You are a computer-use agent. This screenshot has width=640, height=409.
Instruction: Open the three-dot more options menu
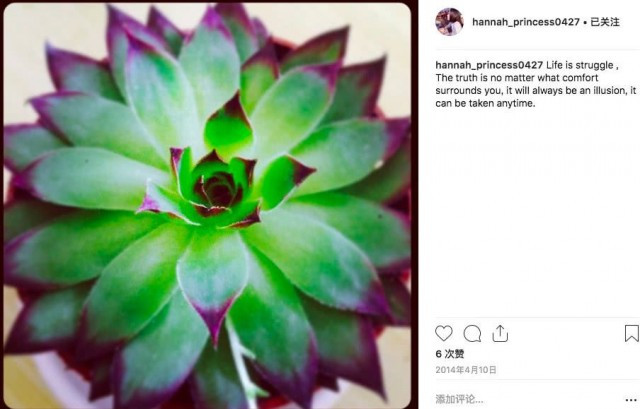point(631,399)
